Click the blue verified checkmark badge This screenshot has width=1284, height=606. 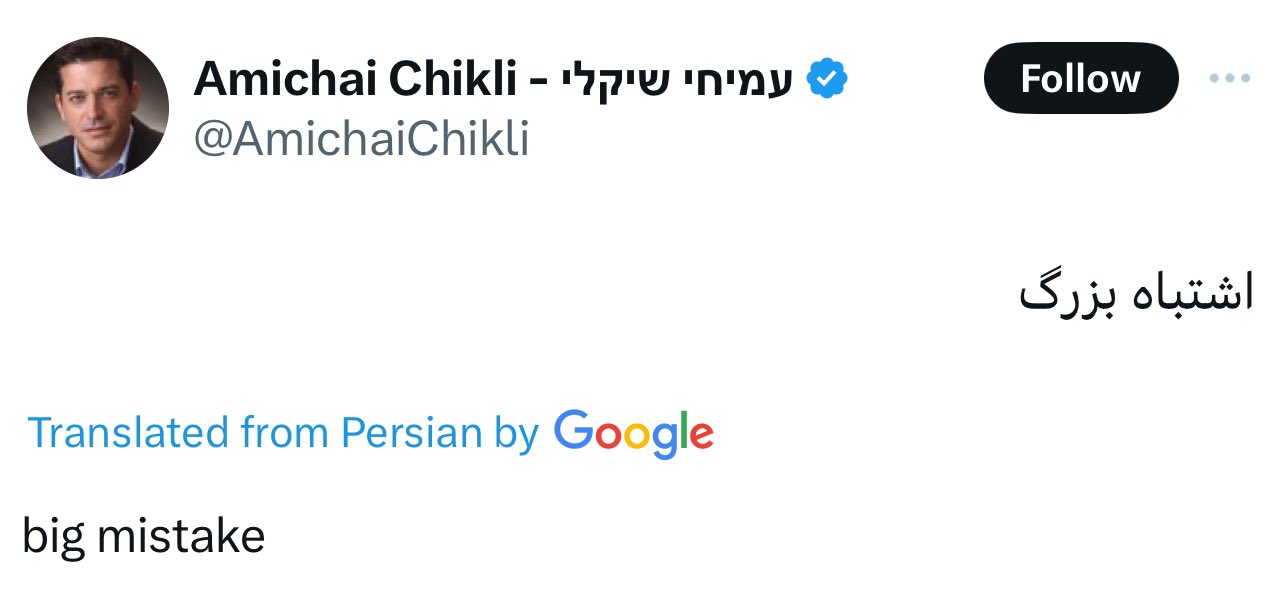coord(827,79)
